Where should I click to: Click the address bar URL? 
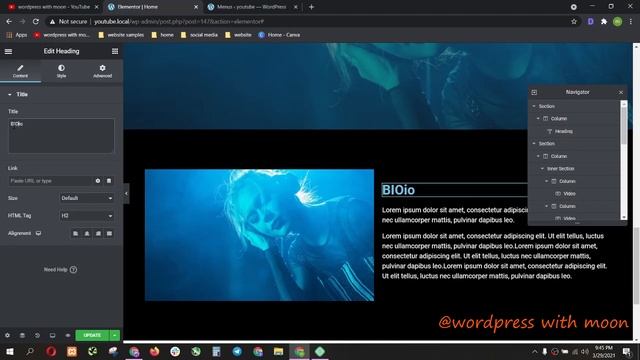pos(179,22)
